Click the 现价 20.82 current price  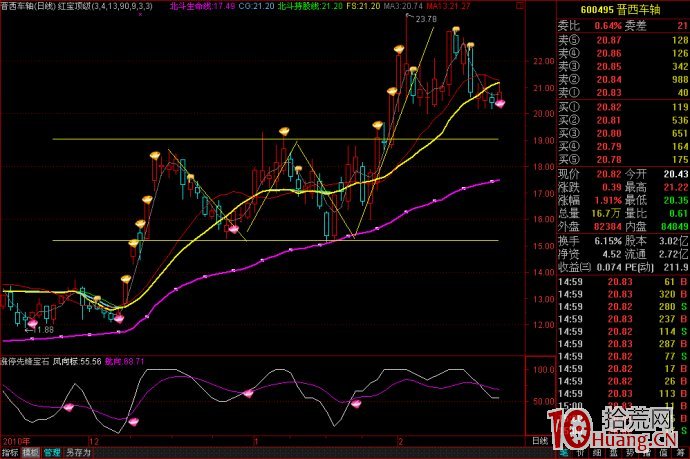click(x=609, y=174)
